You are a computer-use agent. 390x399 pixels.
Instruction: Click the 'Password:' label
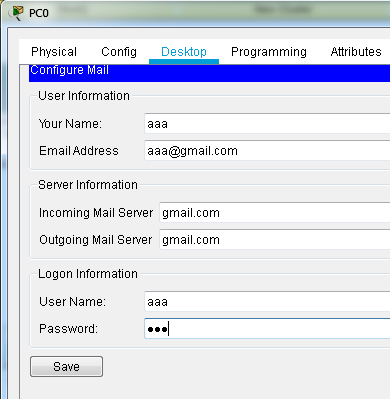[68, 329]
